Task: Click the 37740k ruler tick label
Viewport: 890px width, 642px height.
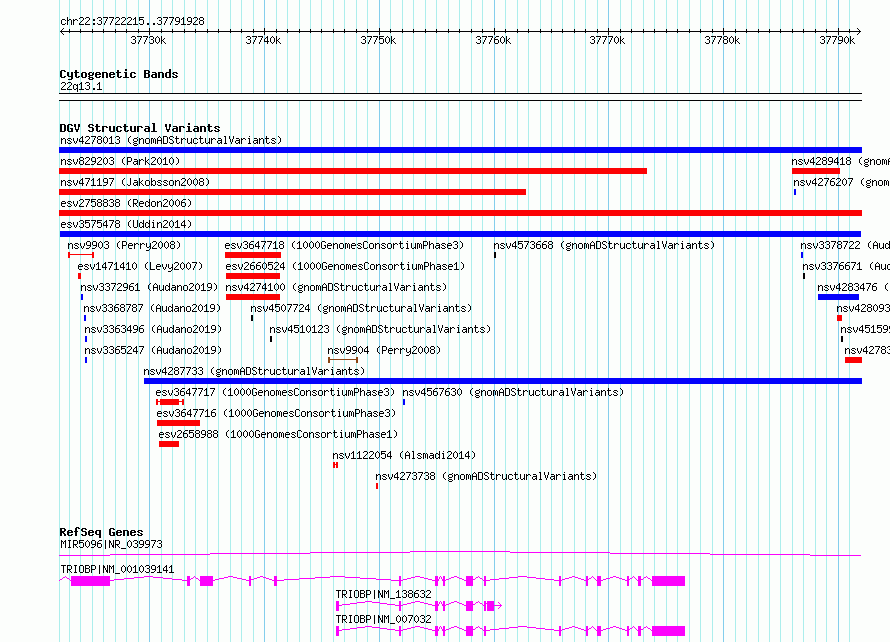Action: (x=263, y=40)
